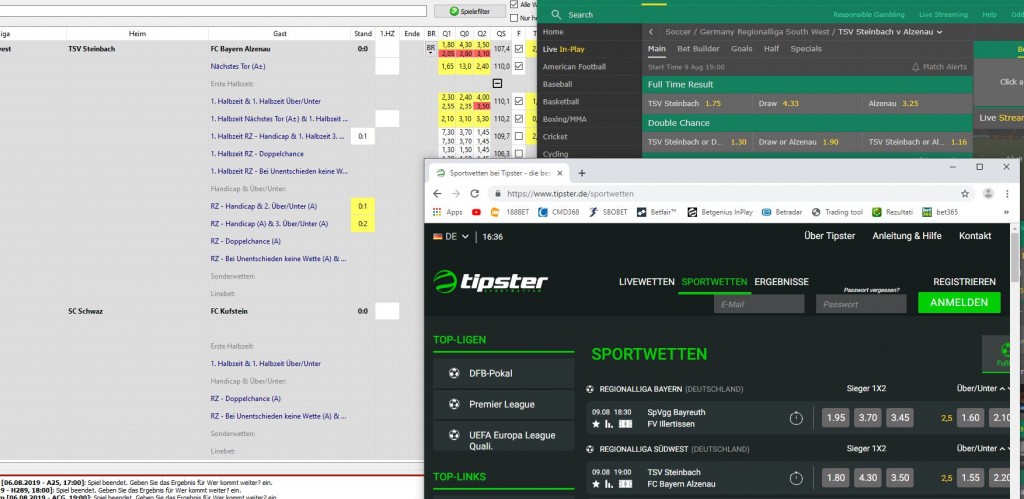Open the Trading tool bookmark

click(837, 212)
